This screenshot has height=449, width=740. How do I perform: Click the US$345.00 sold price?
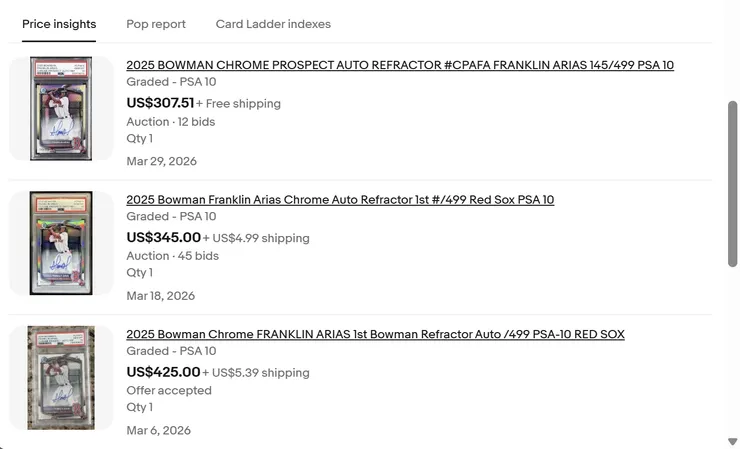pos(163,238)
